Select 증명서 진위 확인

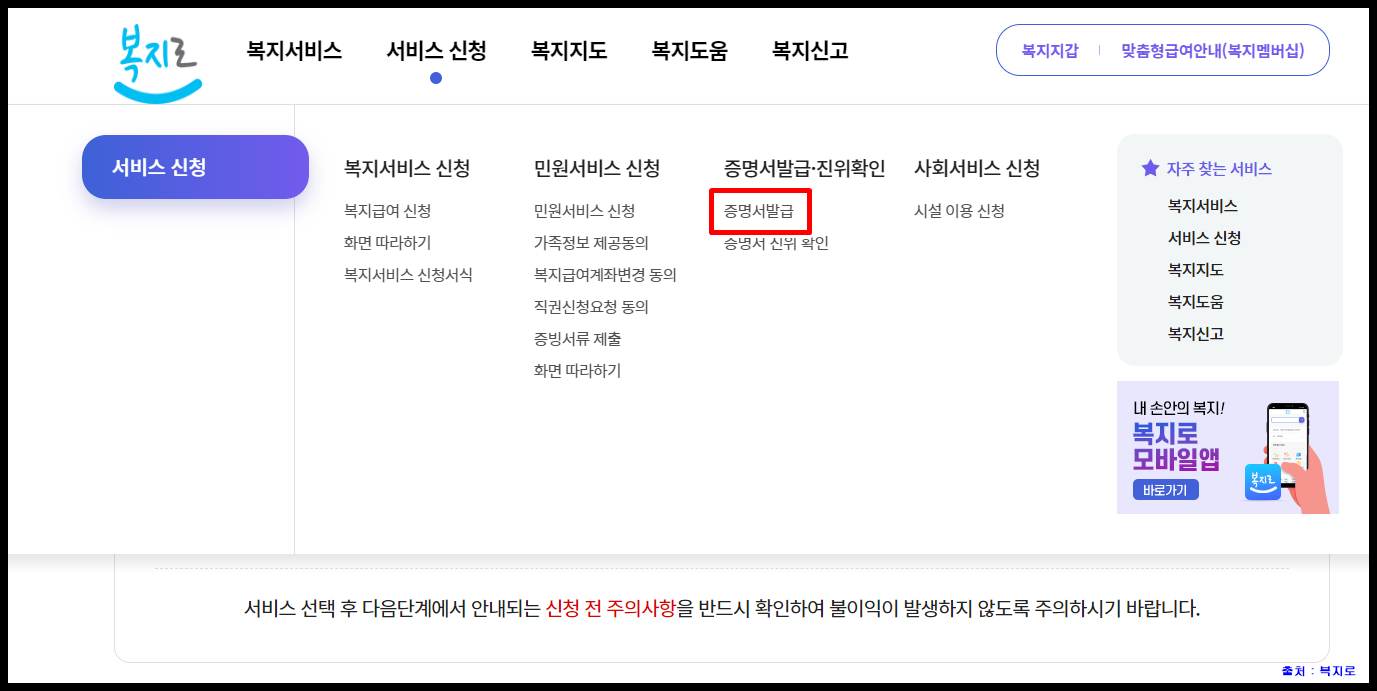point(775,243)
